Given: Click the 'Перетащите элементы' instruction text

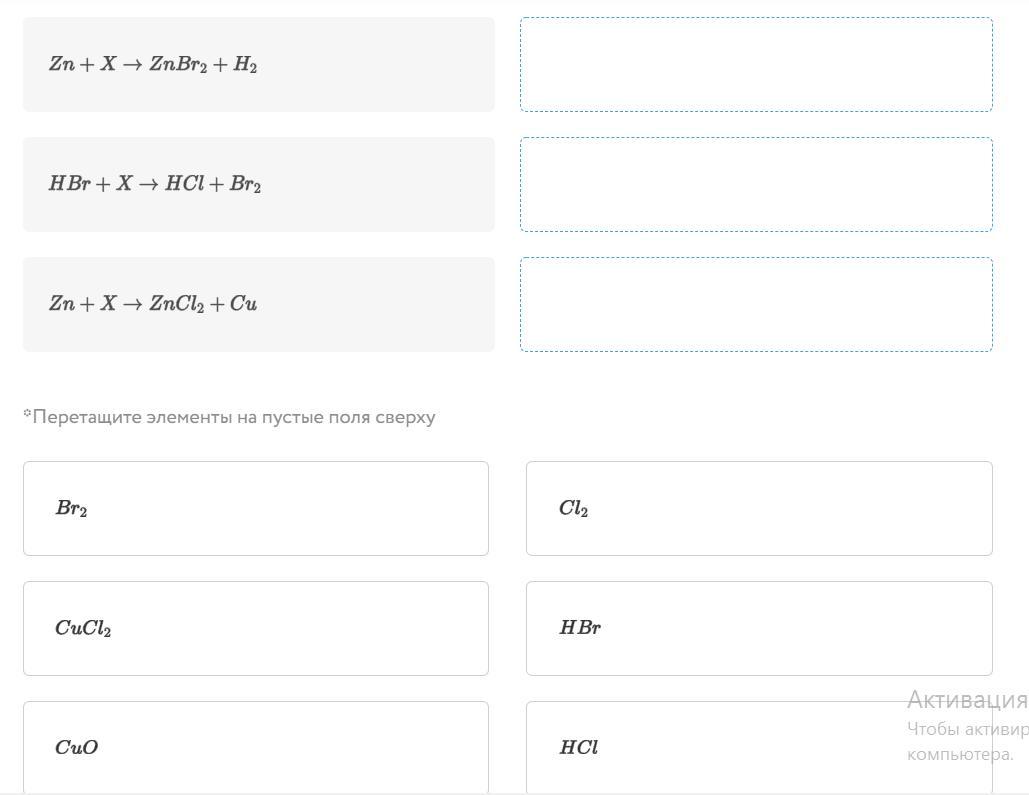Looking at the screenshot, I should pyautogui.click(x=230, y=417).
